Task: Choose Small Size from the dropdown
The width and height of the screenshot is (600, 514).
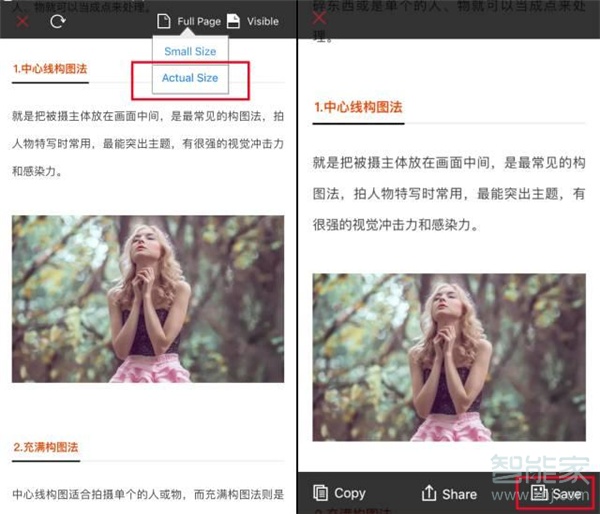Action: (190, 51)
